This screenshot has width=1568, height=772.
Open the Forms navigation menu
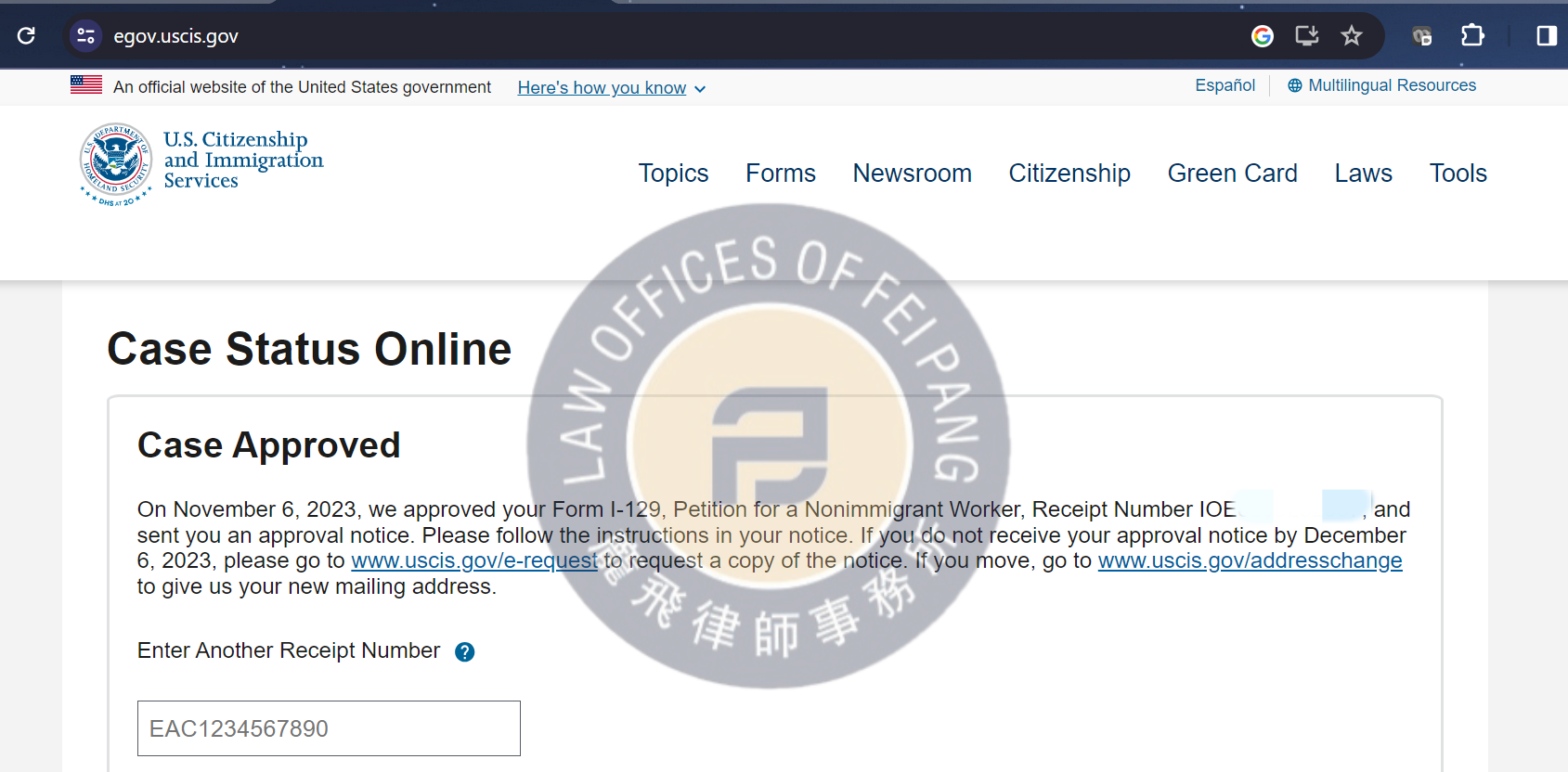point(780,174)
